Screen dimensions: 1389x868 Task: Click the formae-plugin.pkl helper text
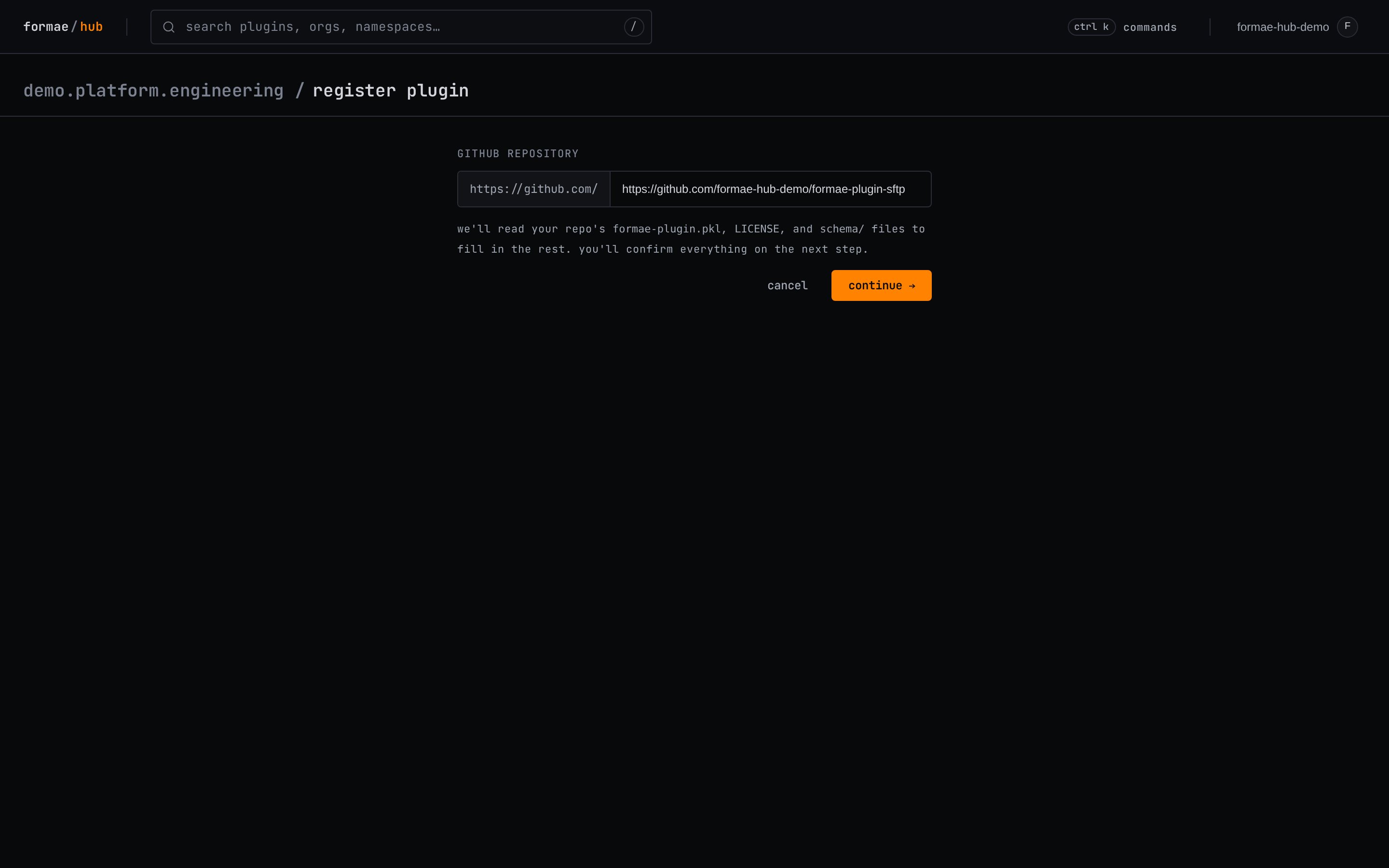pos(667,229)
